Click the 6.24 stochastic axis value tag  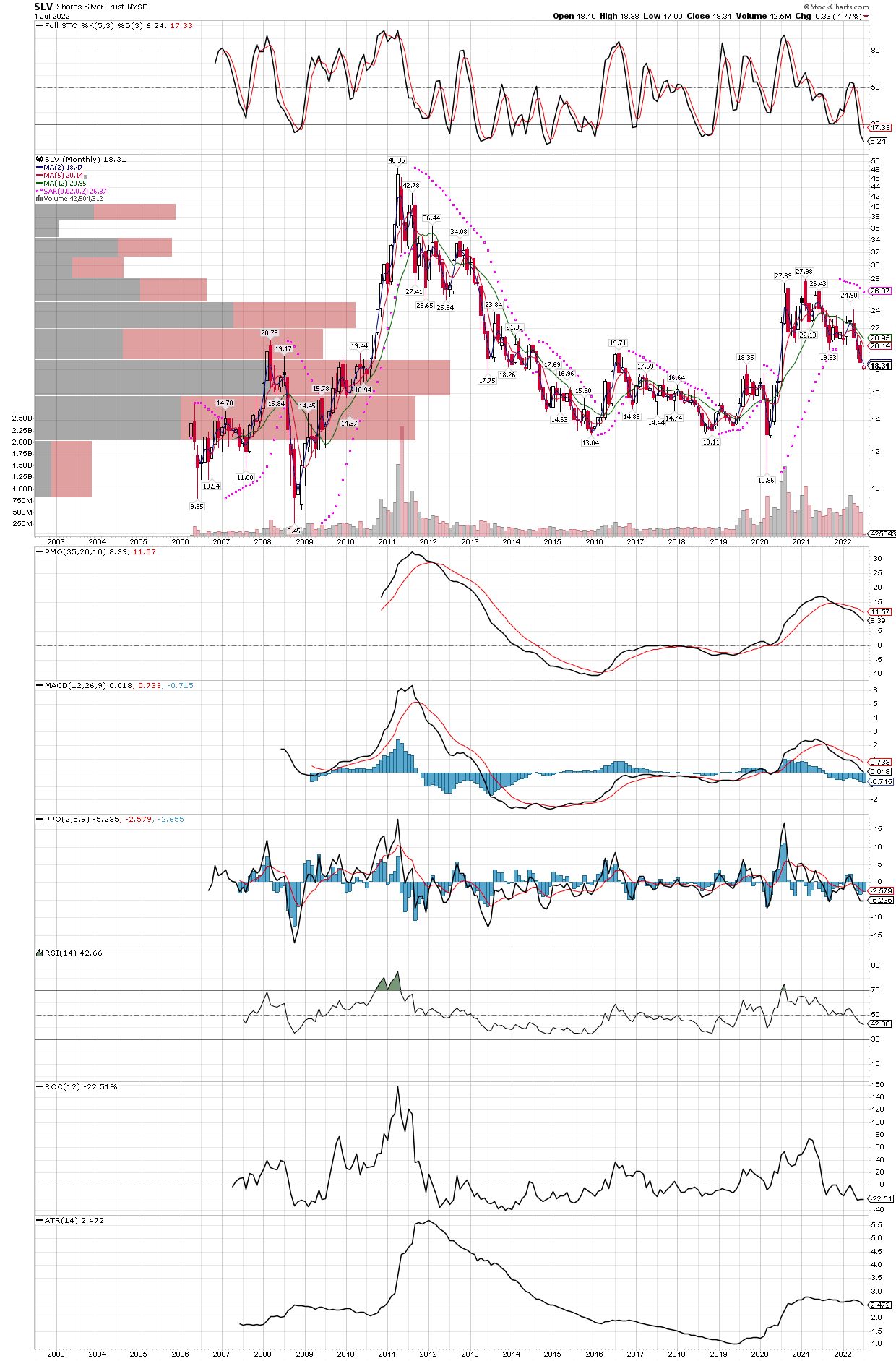(878, 141)
